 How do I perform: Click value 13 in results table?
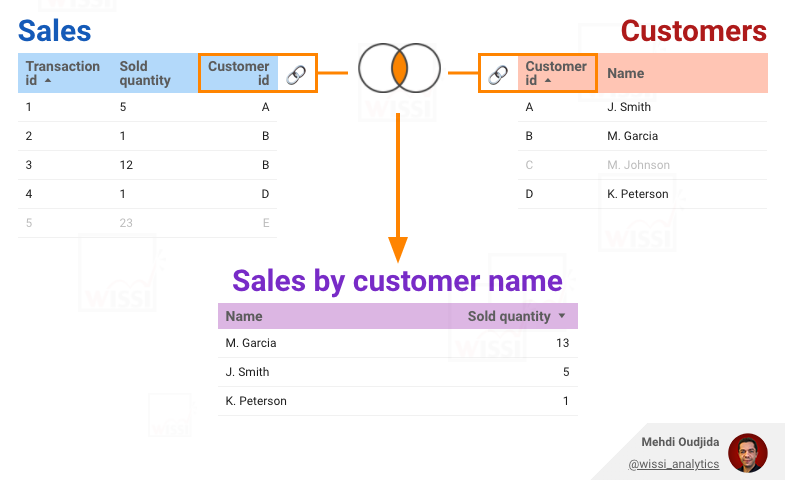[562, 343]
